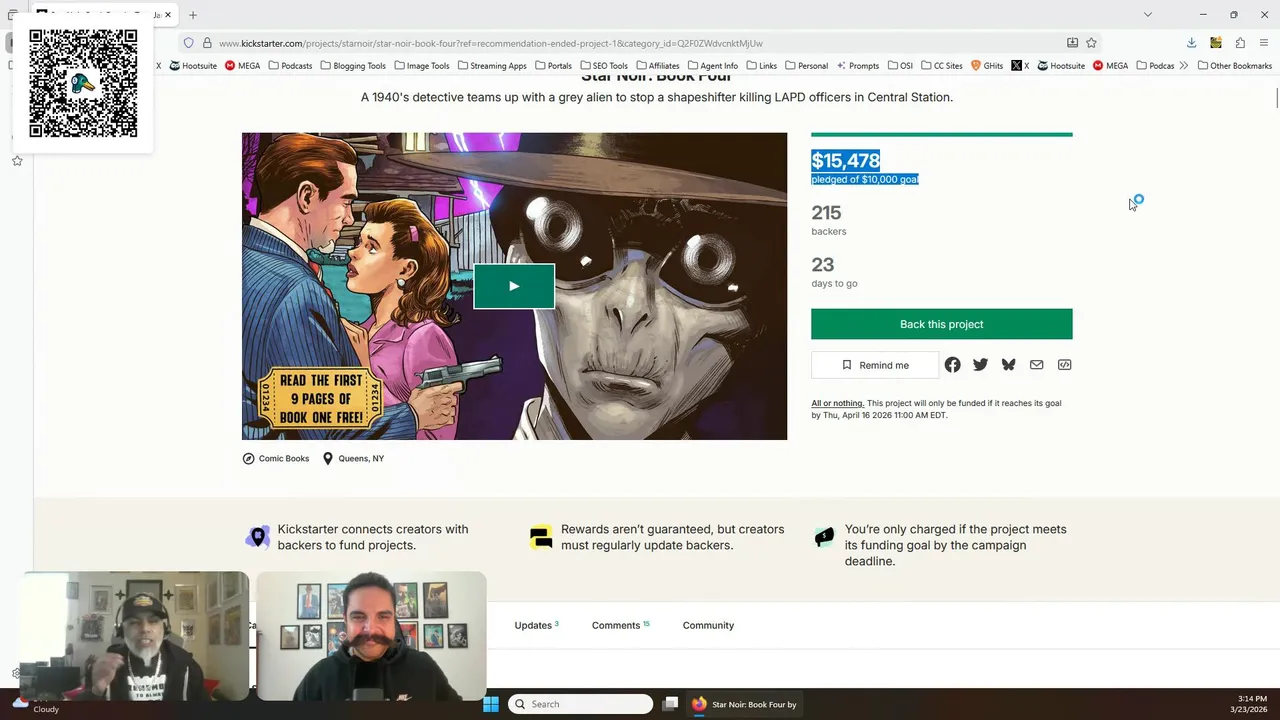Play the Star Noir project video

[x=514, y=286]
